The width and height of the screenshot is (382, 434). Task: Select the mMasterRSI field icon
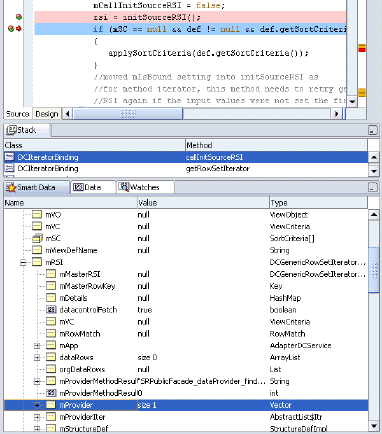[51, 274]
